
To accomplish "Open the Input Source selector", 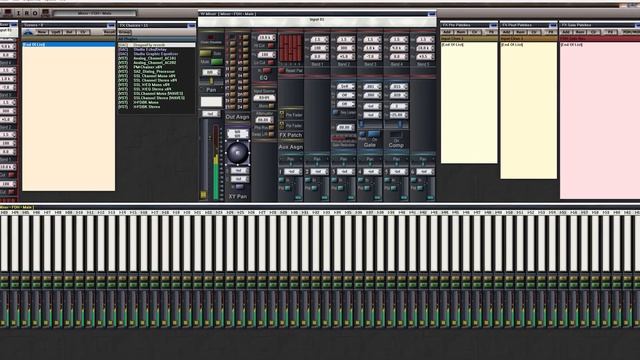I will pos(264,98).
